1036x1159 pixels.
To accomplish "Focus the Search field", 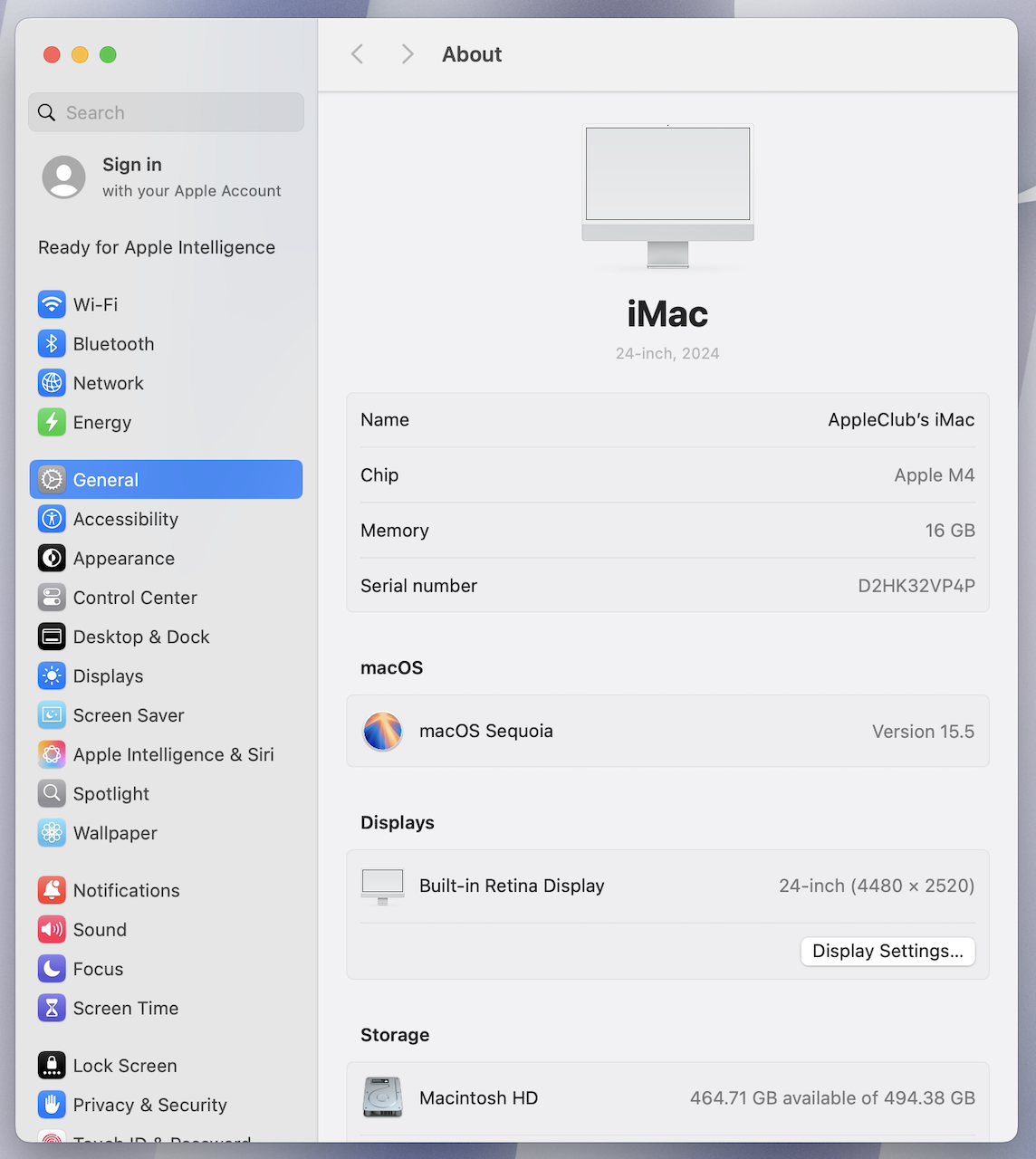I will [166, 112].
